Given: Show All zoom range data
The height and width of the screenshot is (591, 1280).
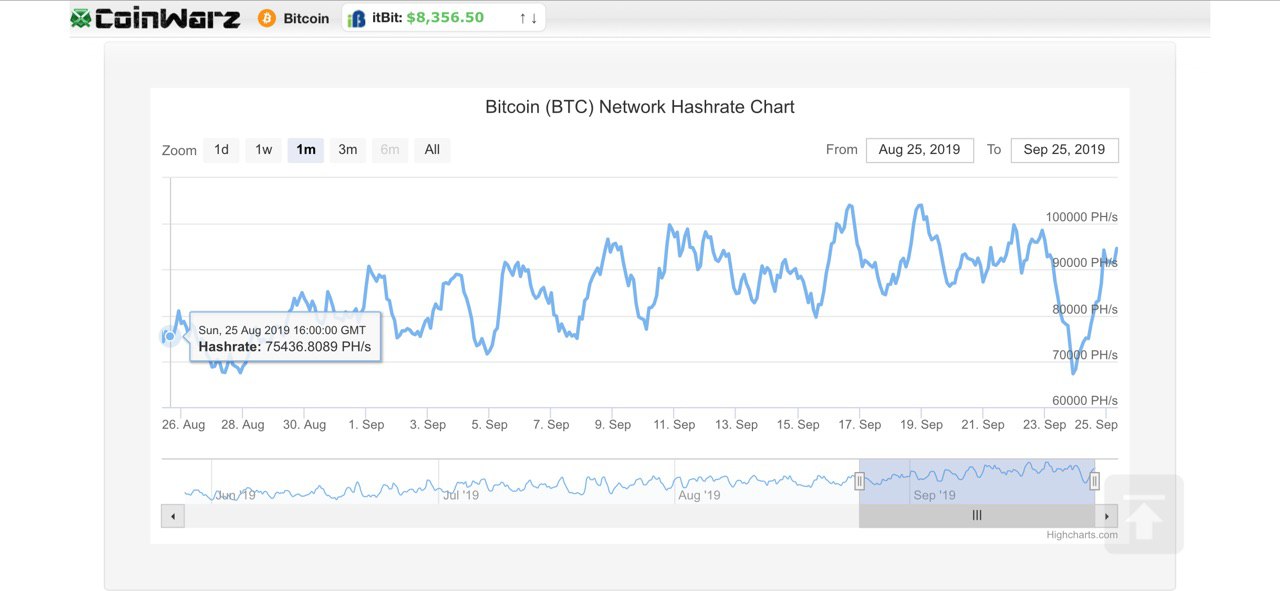Looking at the screenshot, I should (432, 150).
